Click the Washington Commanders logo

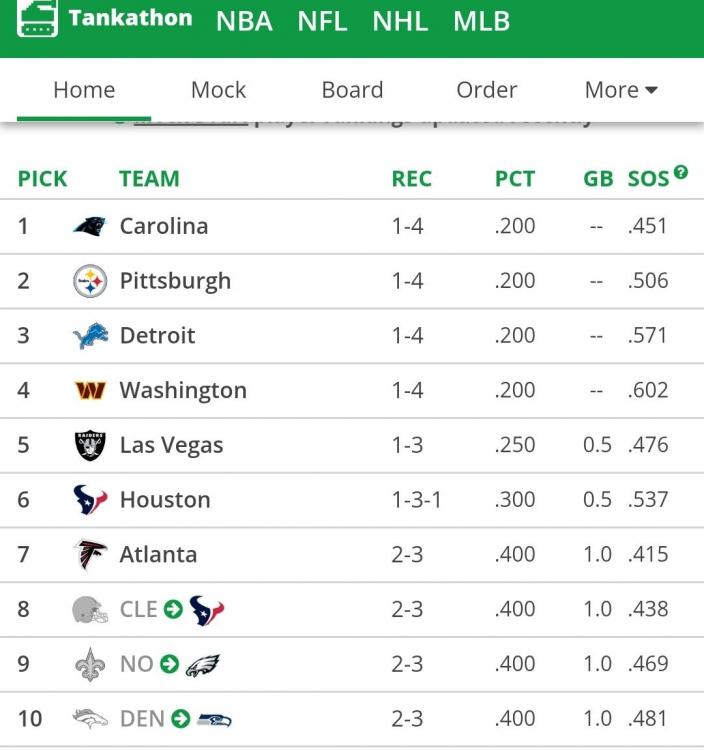point(90,391)
